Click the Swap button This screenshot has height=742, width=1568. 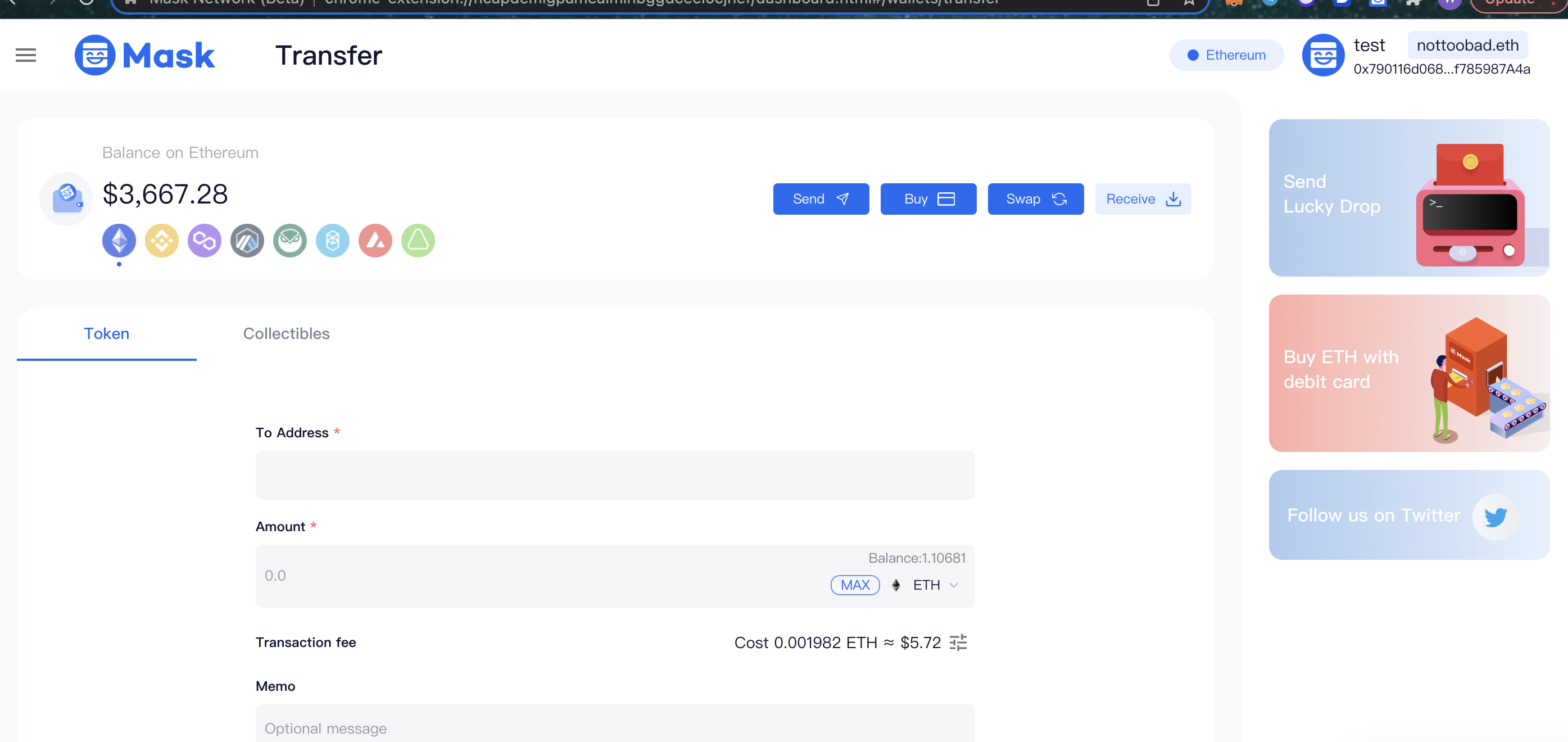[1035, 199]
